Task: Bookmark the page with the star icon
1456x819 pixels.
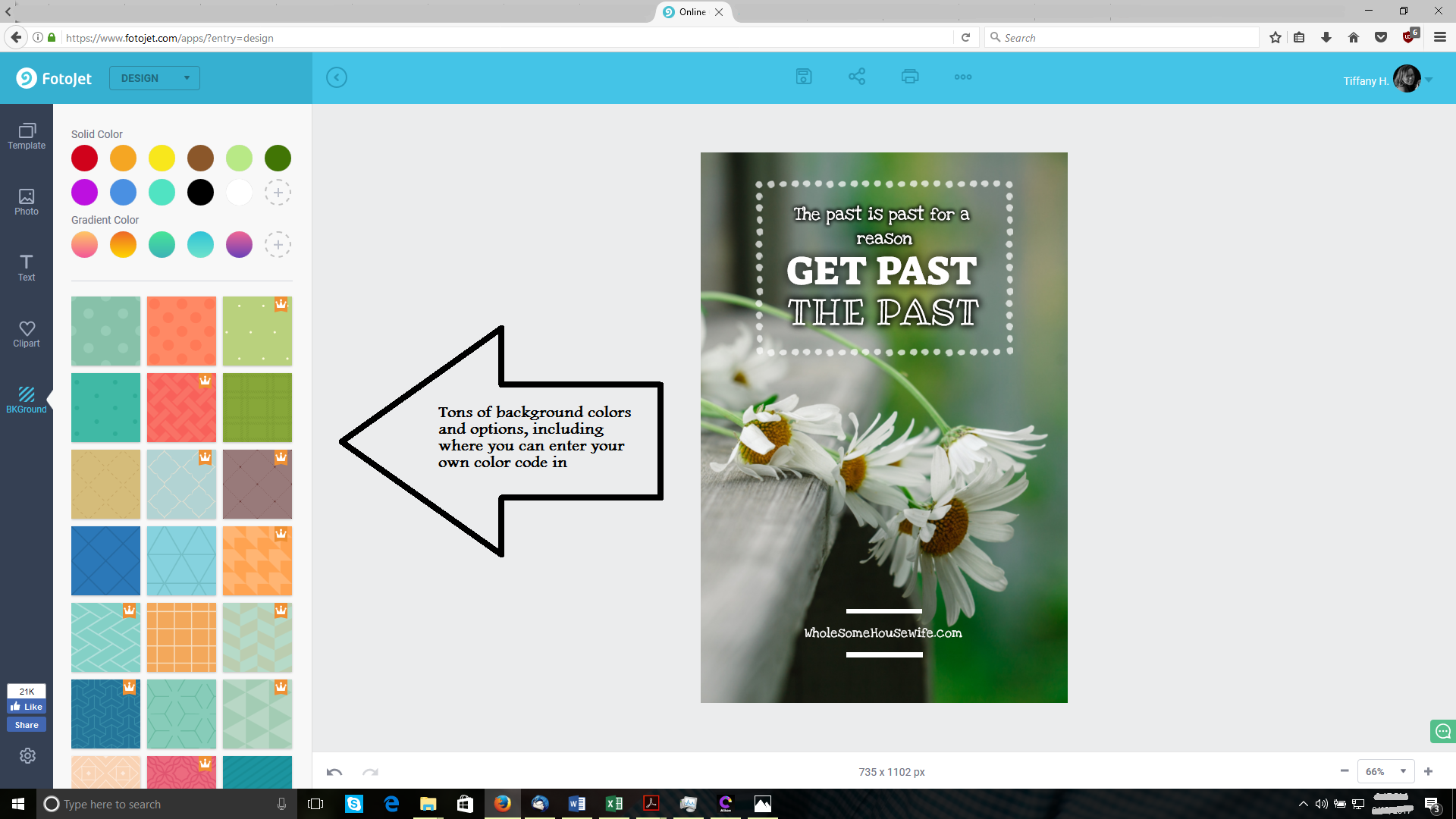Action: [1276, 38]
